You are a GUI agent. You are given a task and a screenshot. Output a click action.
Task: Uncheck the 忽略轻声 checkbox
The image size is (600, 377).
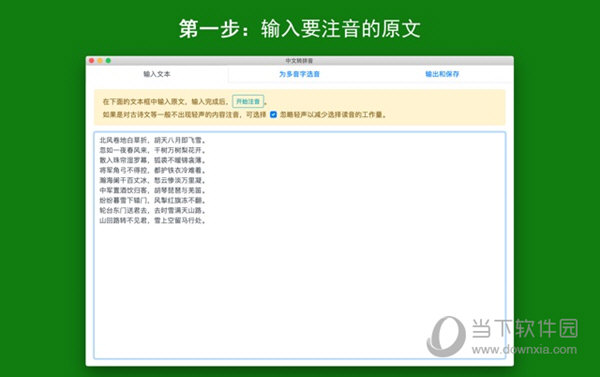pos(273,114)
